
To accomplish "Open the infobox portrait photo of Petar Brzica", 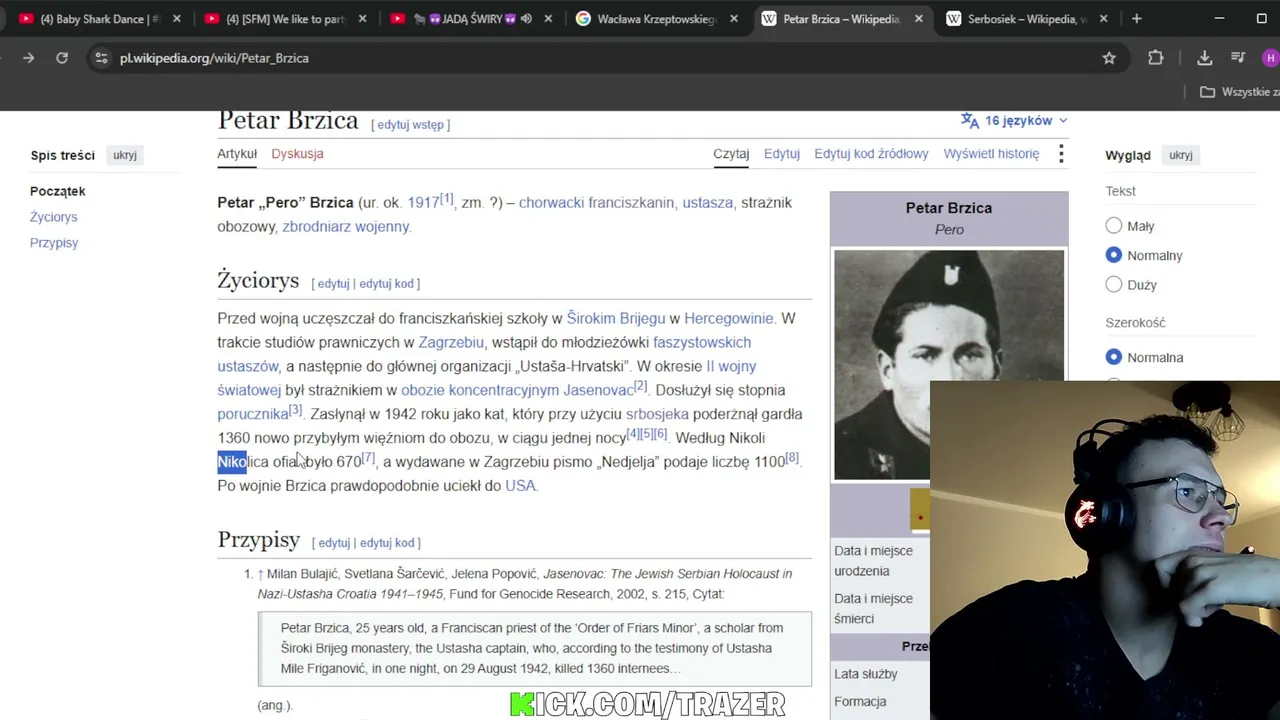I will [949, 365].
